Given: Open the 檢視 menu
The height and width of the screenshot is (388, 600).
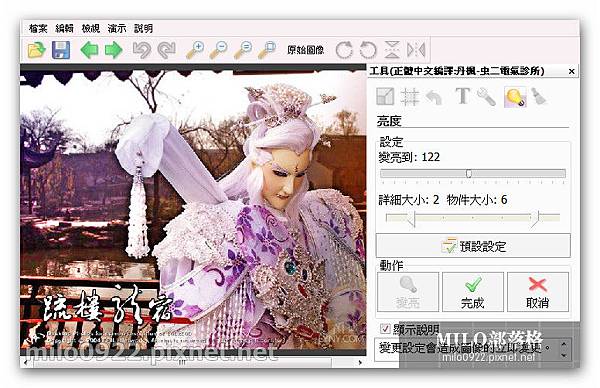Looking at the screenshot, I should (91, 29).
